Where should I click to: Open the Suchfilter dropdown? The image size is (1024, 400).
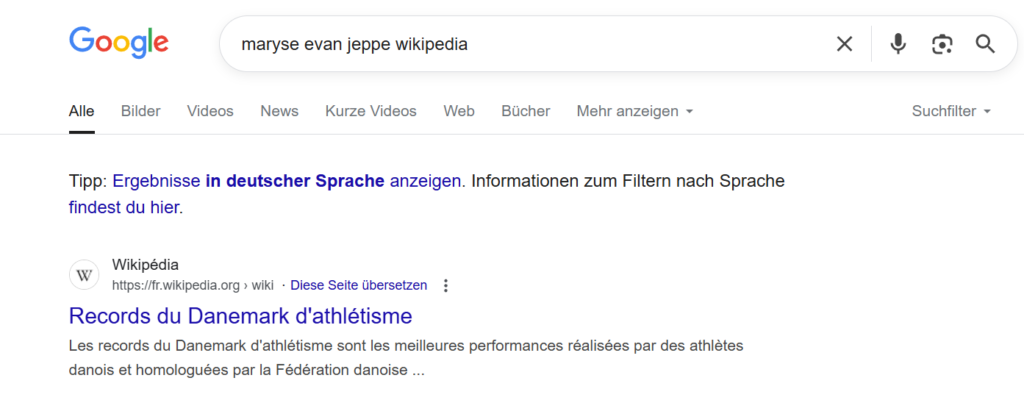pyautogui.click(x=952, y=112)
